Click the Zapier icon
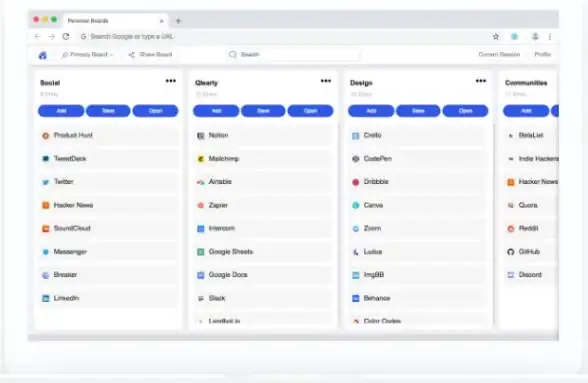The width and height of the screenshot is (588, 383). 201,206
